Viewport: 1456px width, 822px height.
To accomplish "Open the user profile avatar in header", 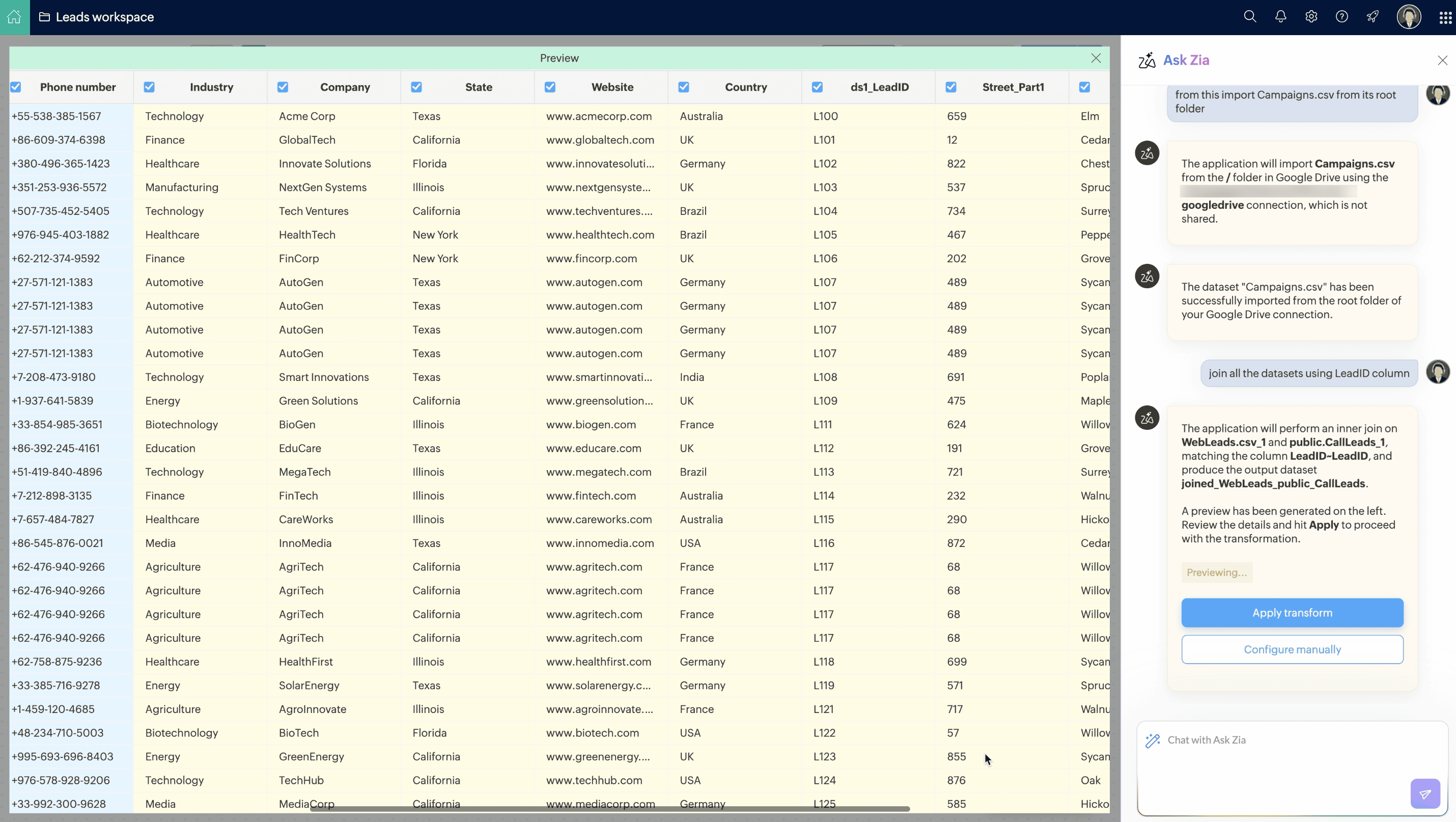I will point(1409,17).
